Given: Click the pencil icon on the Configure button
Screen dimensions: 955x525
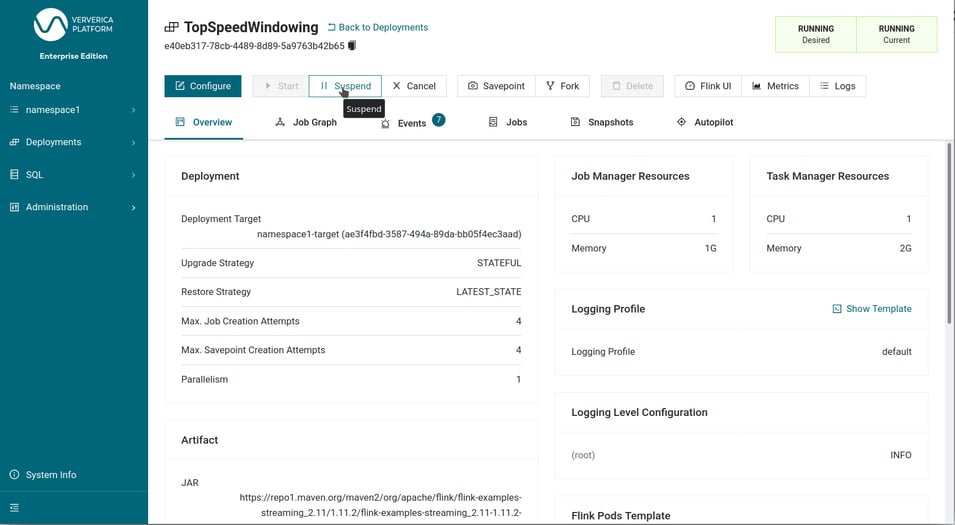Looking at the screenshot, I should pos(180,86).
